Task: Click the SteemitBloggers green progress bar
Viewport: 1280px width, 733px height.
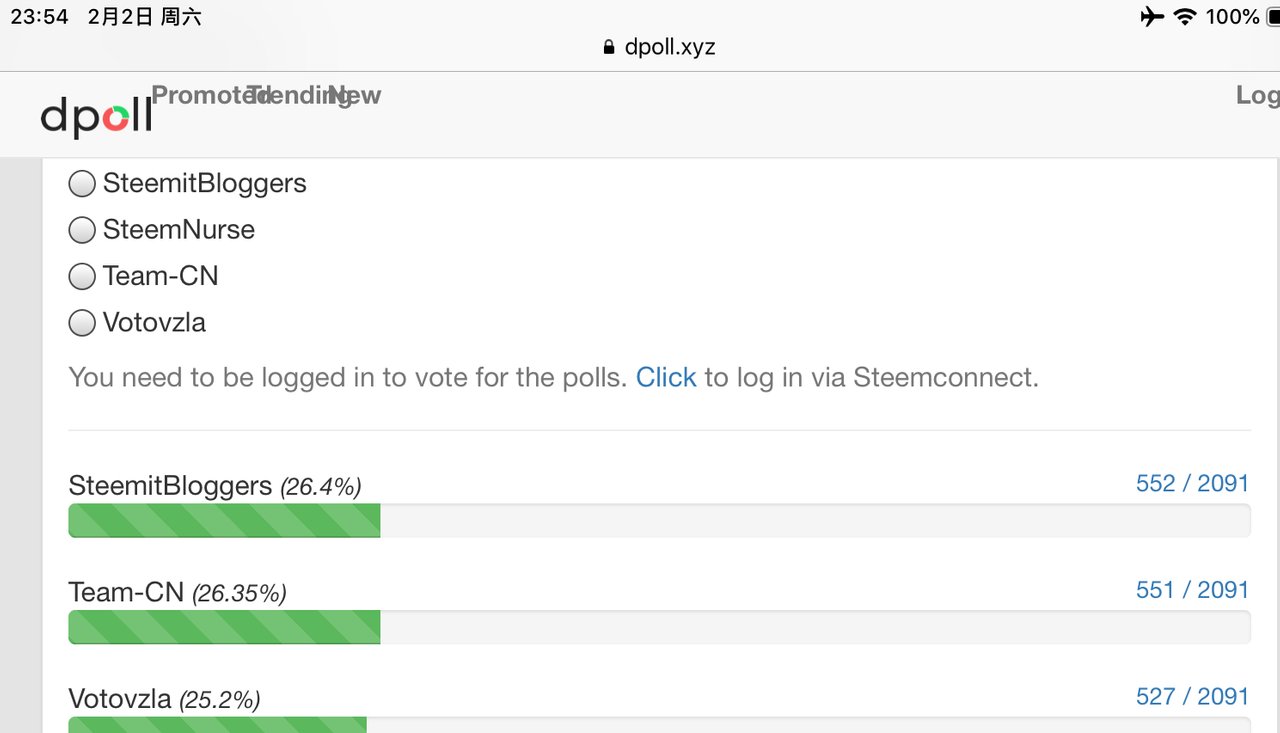Action: click(224, 521)
